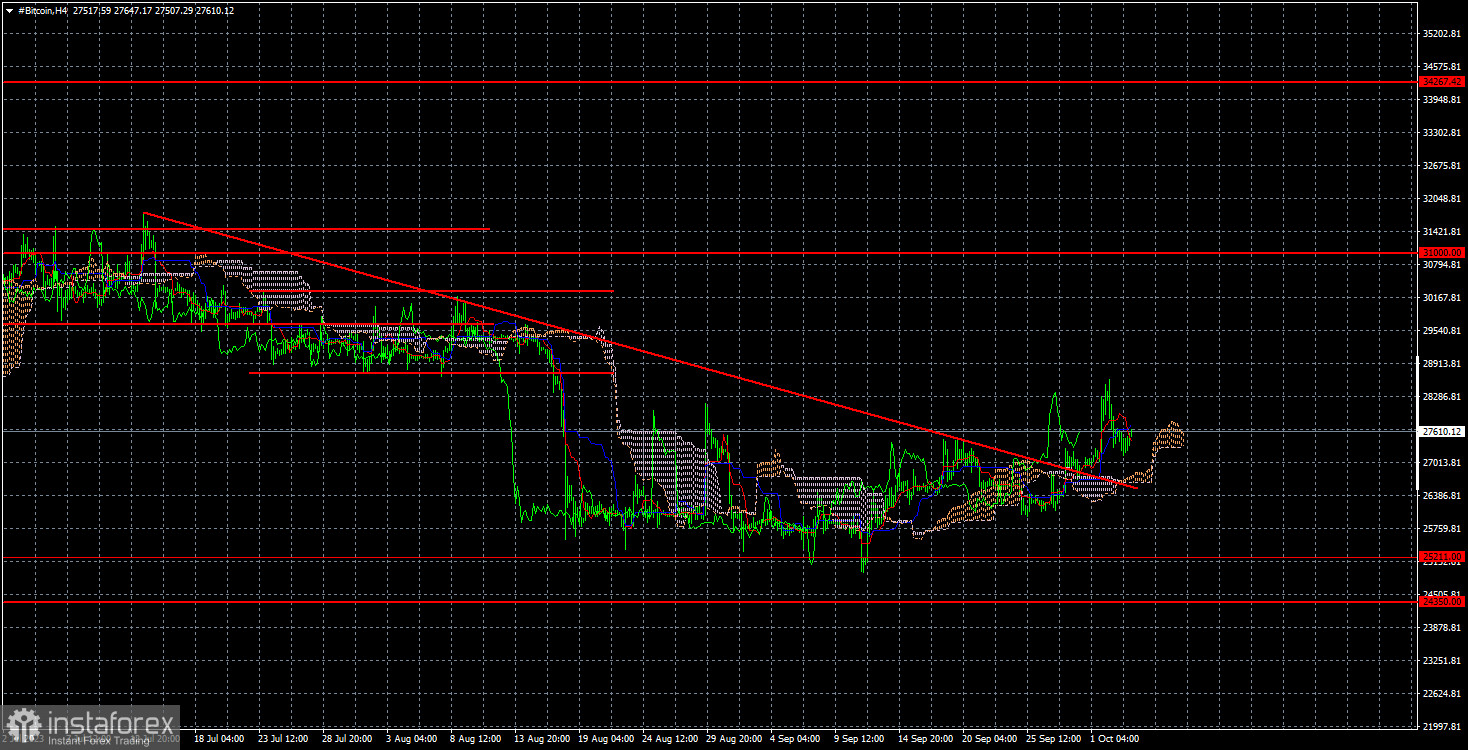
Task: Click the 28 Jul 20:00 time label
Action: (347, 739)
